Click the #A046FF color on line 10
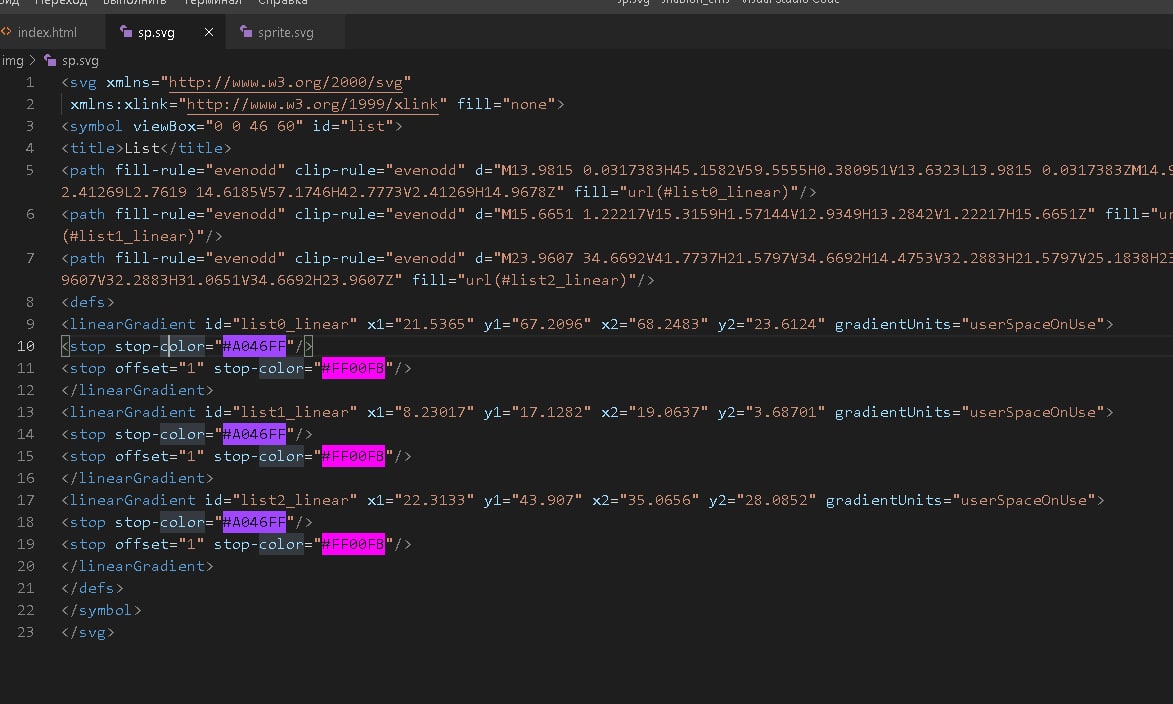The height and width of the screenshot is (704, 1173). click(254, 346)
